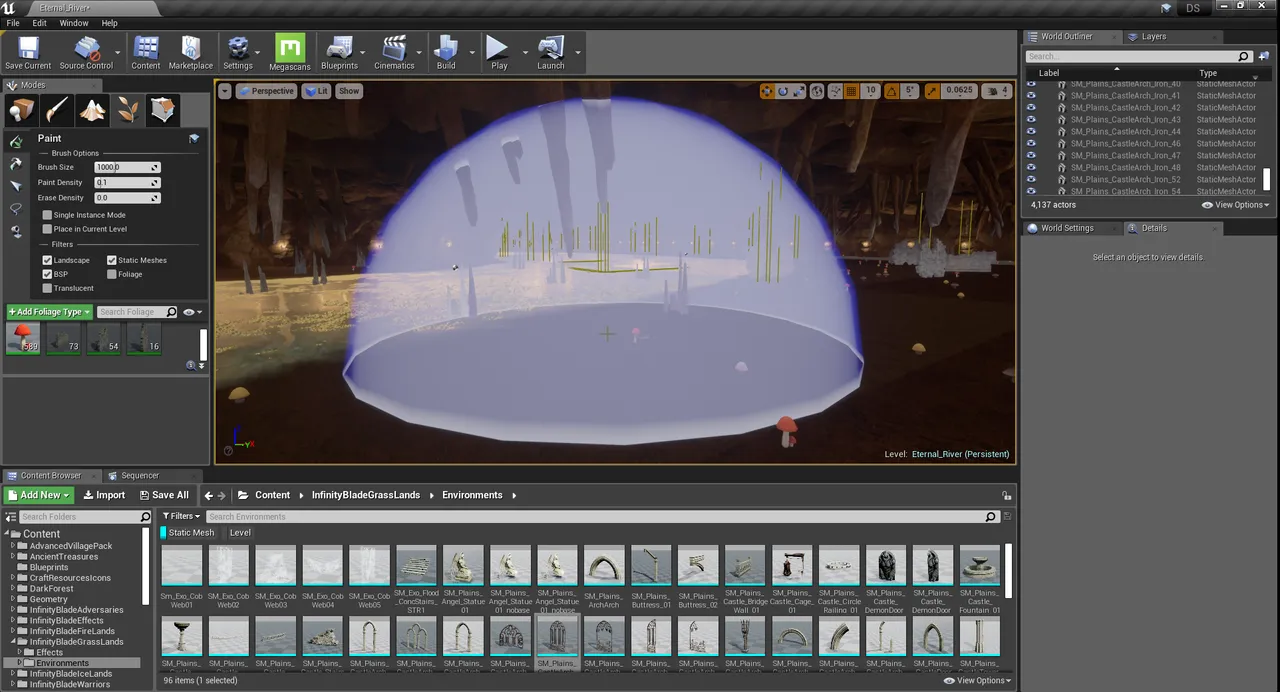Select the foliage Fill tool

16,231
